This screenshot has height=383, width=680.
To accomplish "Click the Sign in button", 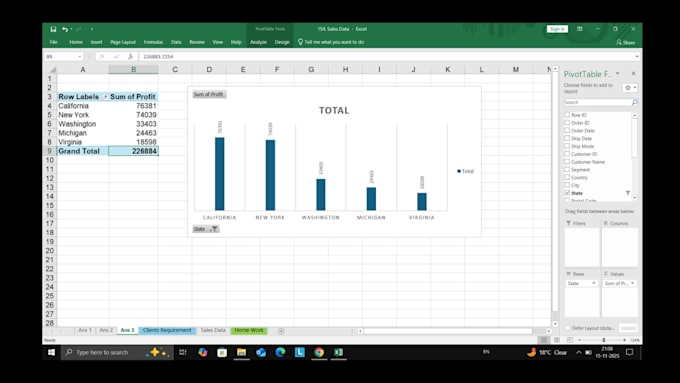I will click(557, 29).
